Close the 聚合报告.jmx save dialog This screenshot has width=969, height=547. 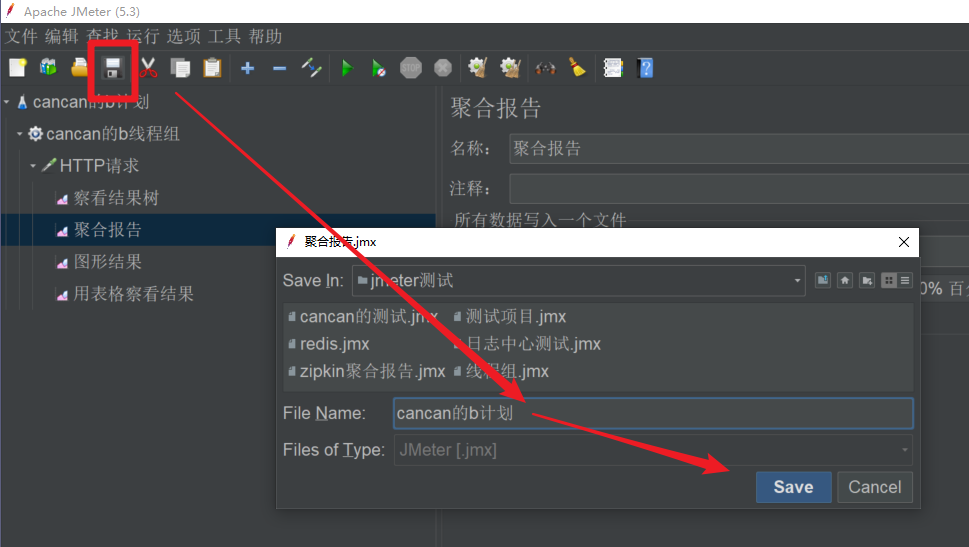pos(903,242)
